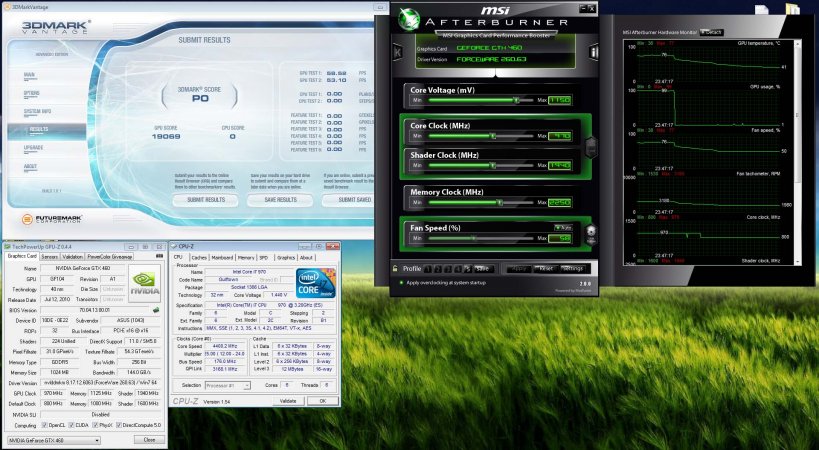819x450 pixels.
Task: Select Afterburner profile slot 4
Action: [458, 269]
